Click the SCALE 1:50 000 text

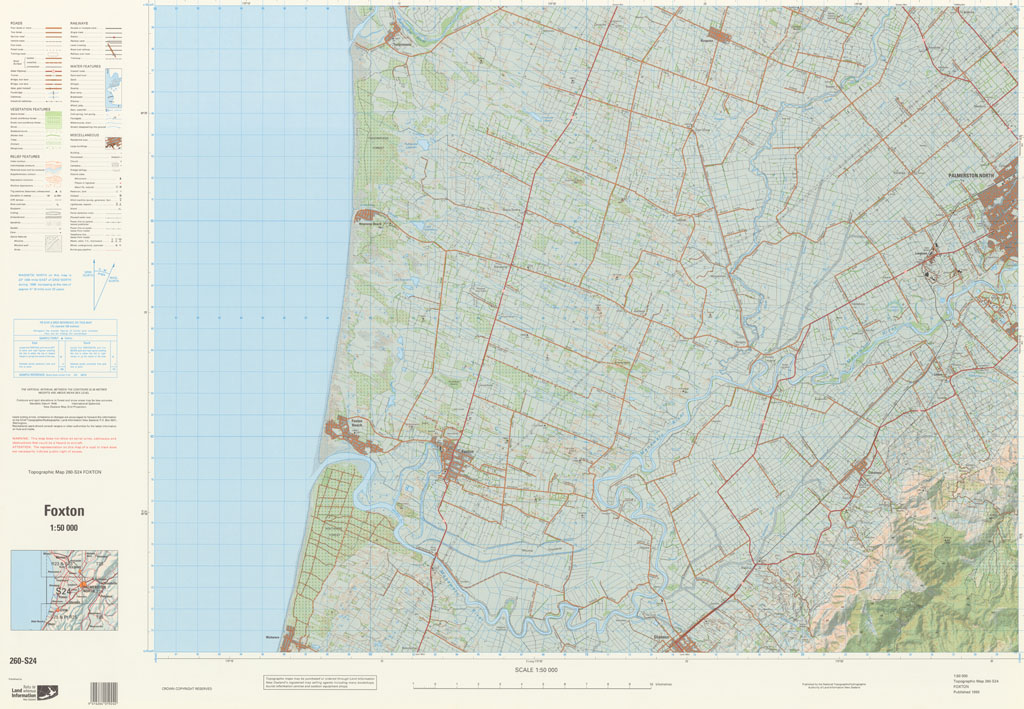(x=536, y=670)
